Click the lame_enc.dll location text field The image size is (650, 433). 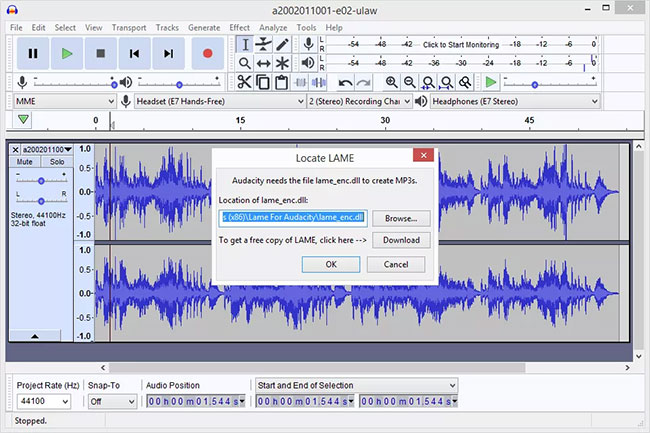[x=293, y=218]
